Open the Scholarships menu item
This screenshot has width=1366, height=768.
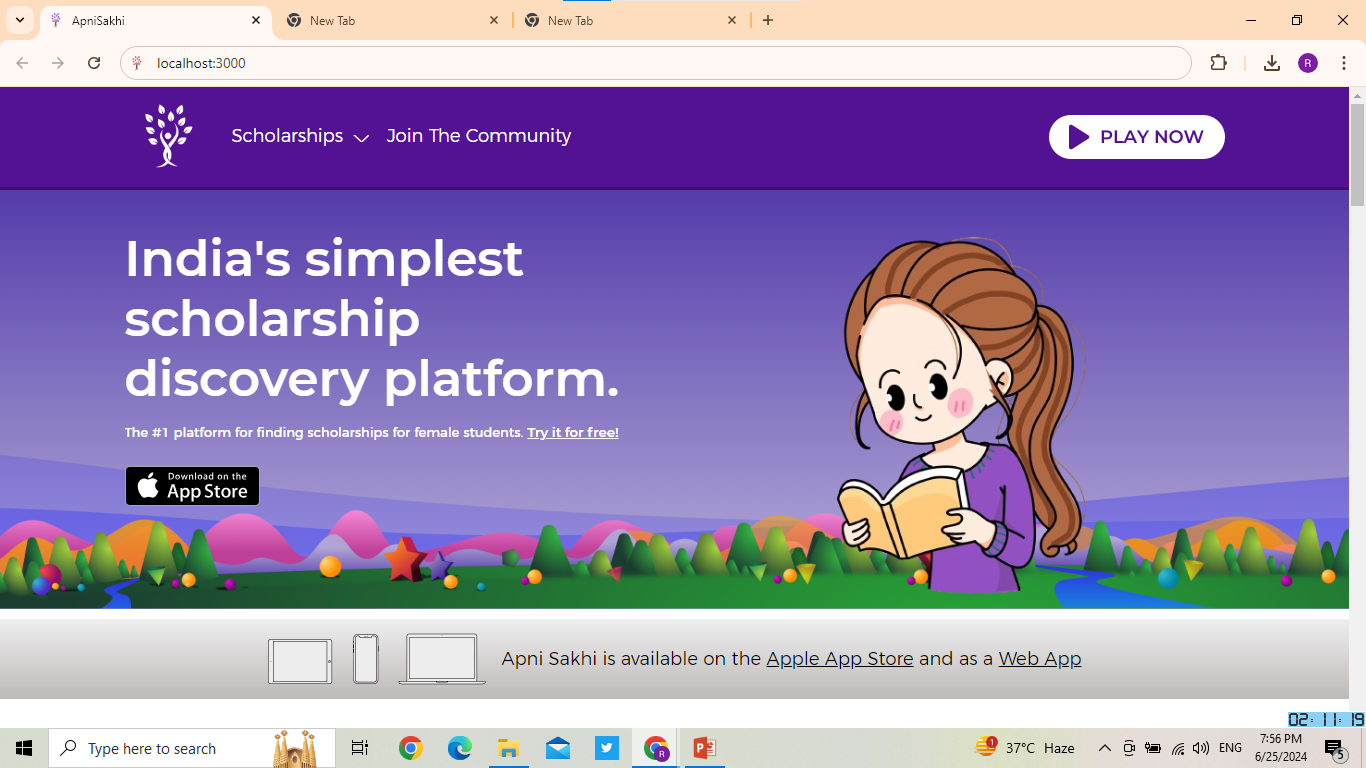pyautogui.click(x=287, y=136)
